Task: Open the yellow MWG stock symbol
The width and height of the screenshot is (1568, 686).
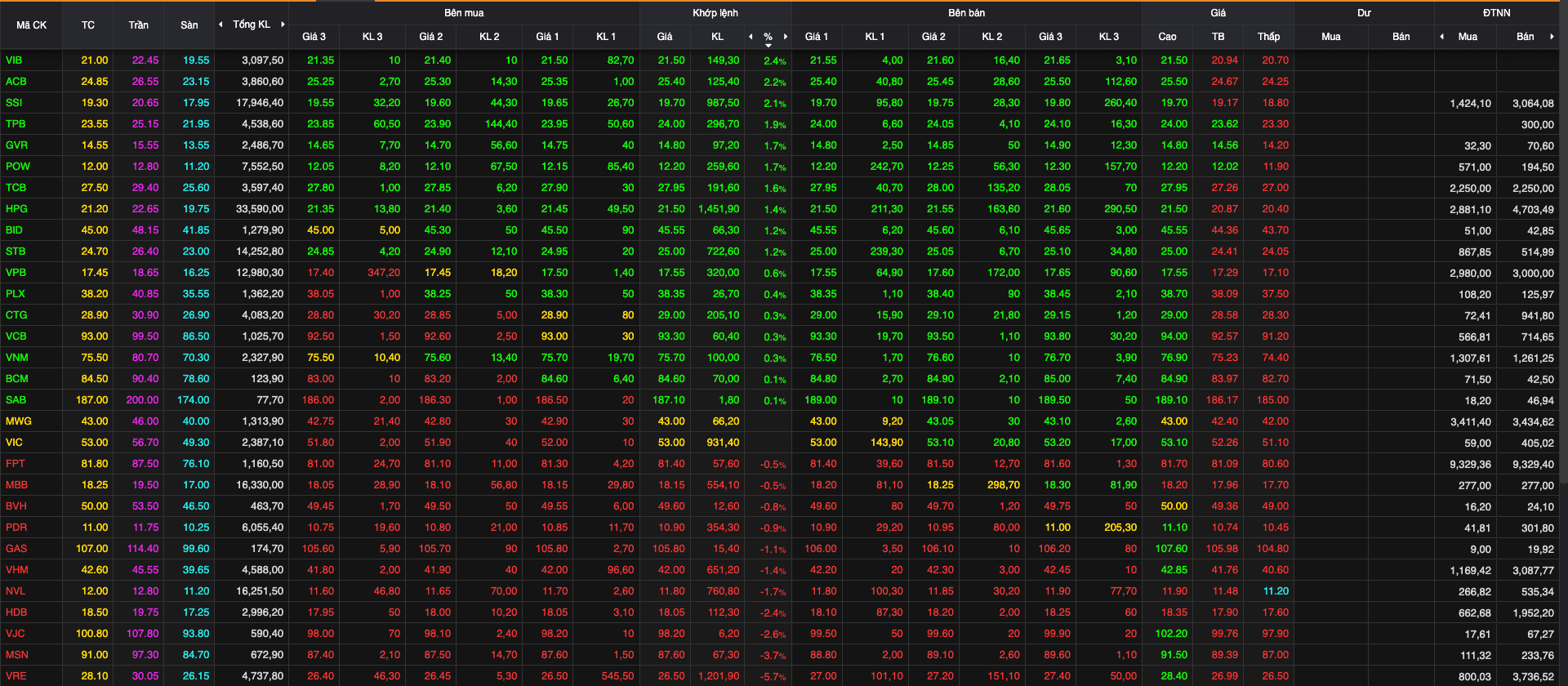Action: tap(18, 421)
